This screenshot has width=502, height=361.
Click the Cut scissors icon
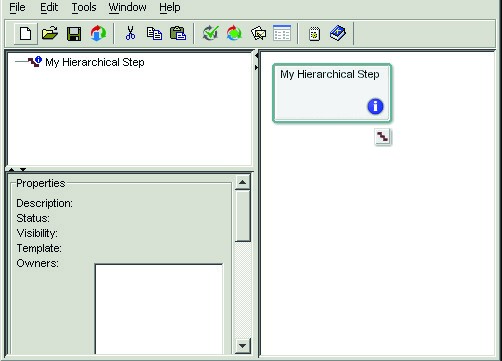pyautogui.click(x=130, y=33)
